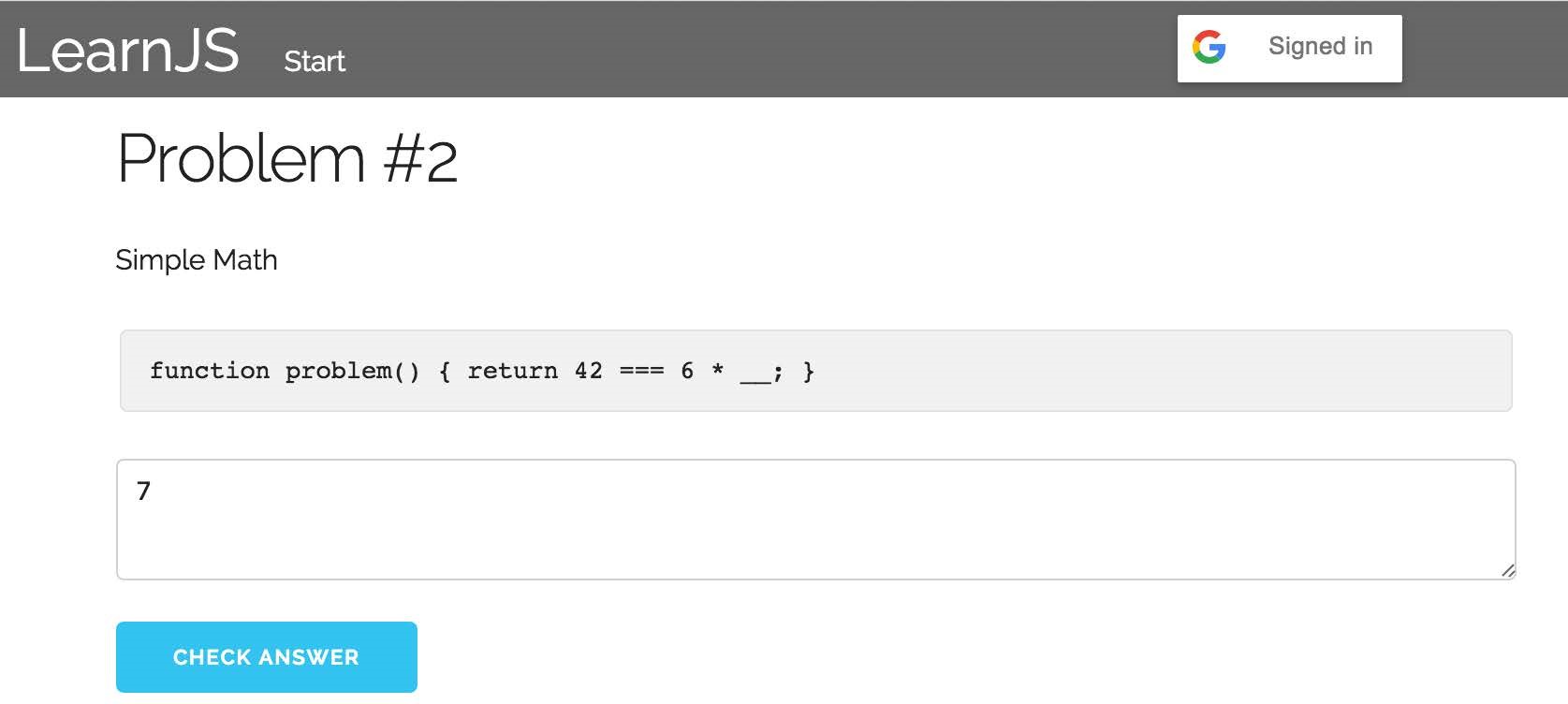Click the number 6 in the code
This screenshot has height=704, width=1568.
(x=687, y=371)
